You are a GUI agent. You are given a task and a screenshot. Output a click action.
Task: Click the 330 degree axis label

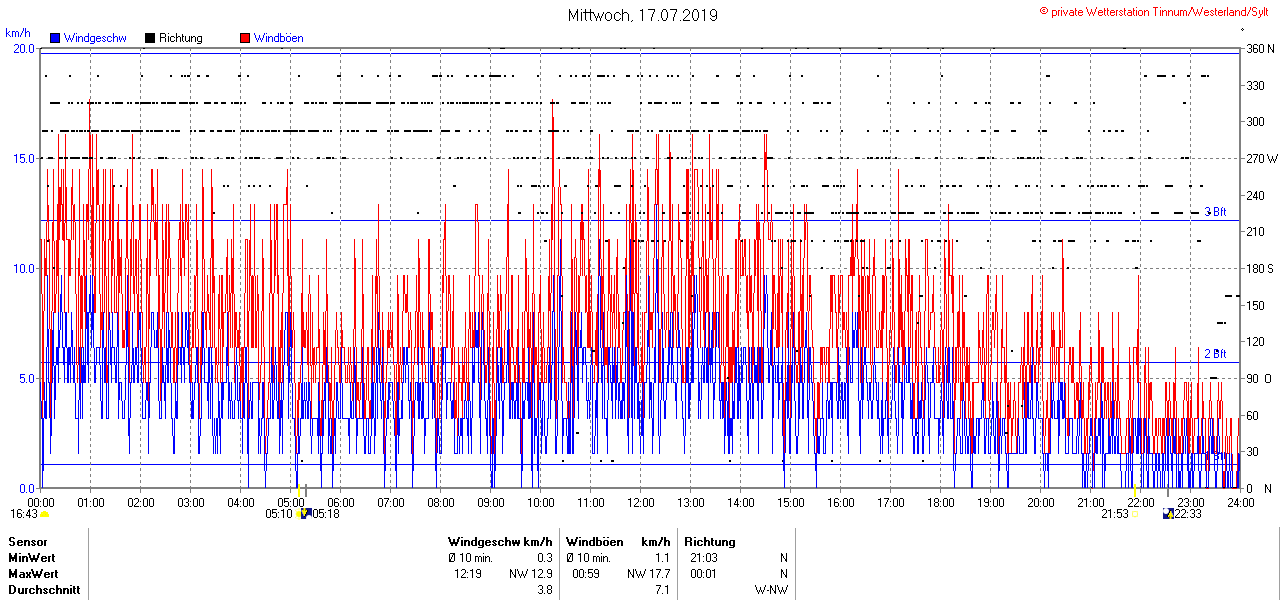point(1253,85)
